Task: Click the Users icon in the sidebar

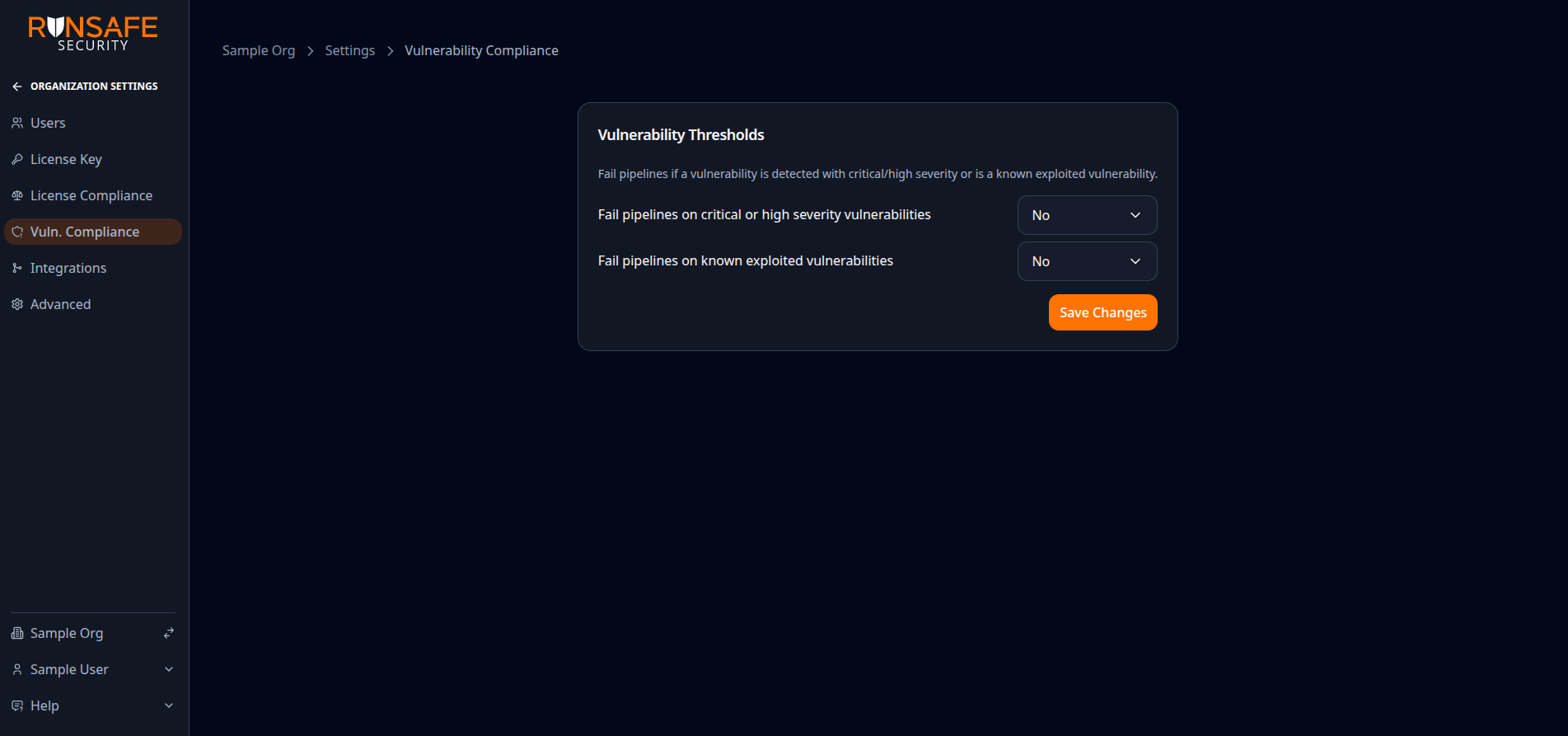Action: 17,122
